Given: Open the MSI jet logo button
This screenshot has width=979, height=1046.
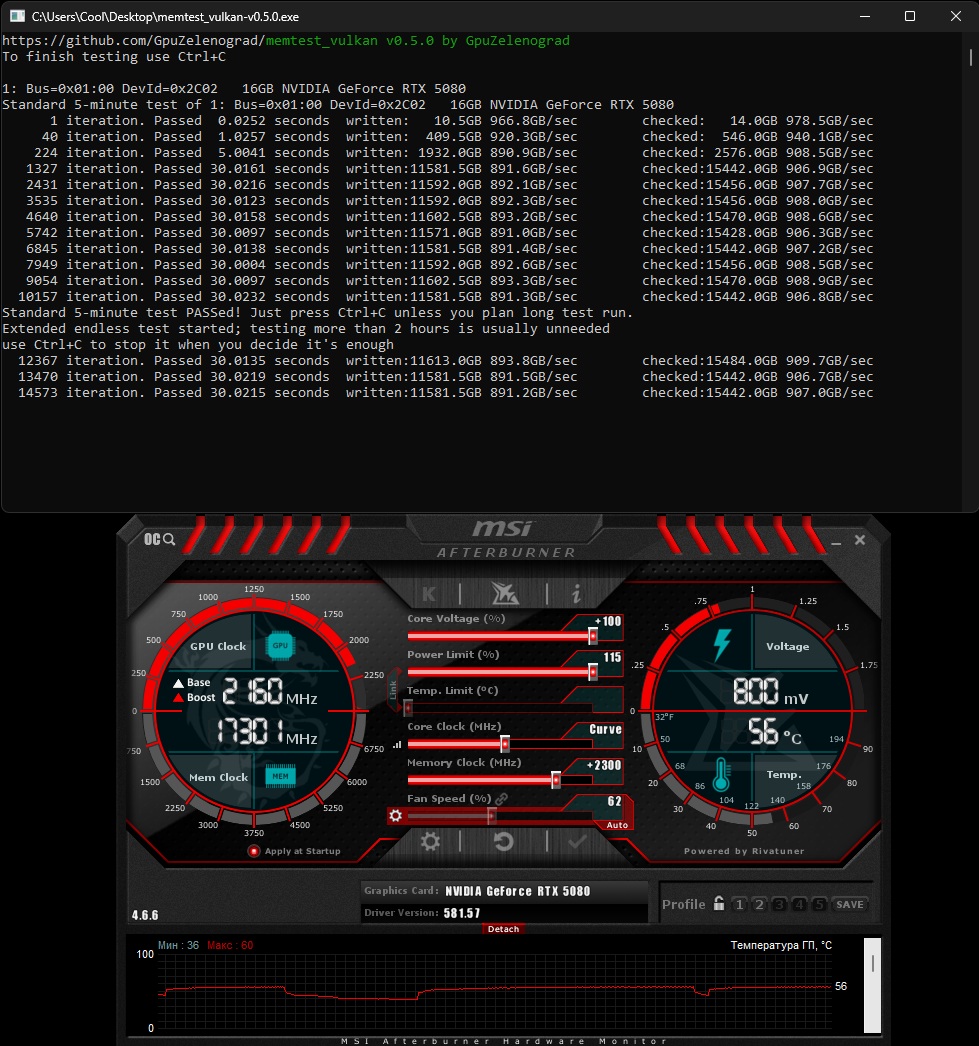Looking at the screenshot, I should (x=504, y=593).
